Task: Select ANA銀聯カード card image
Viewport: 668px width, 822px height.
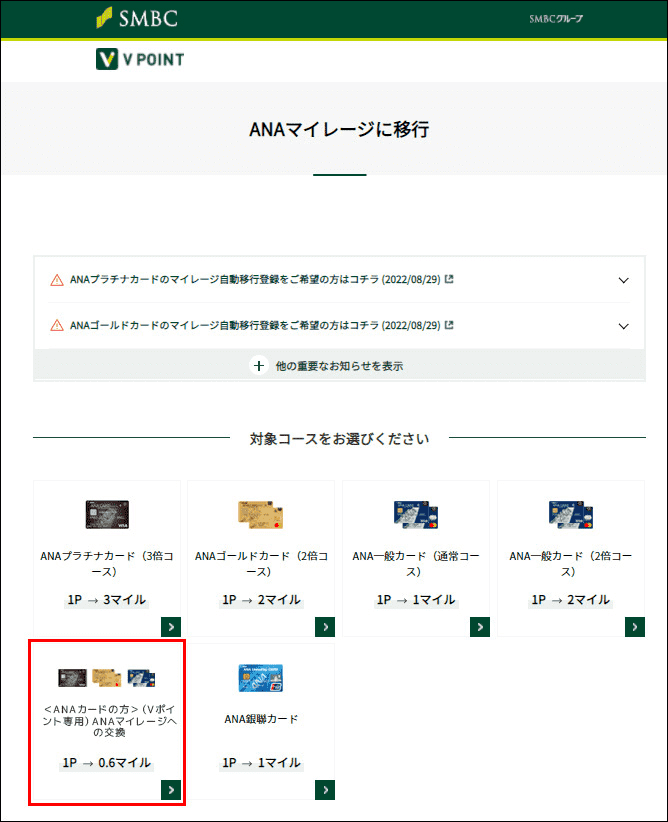Action: pos(261,678)
